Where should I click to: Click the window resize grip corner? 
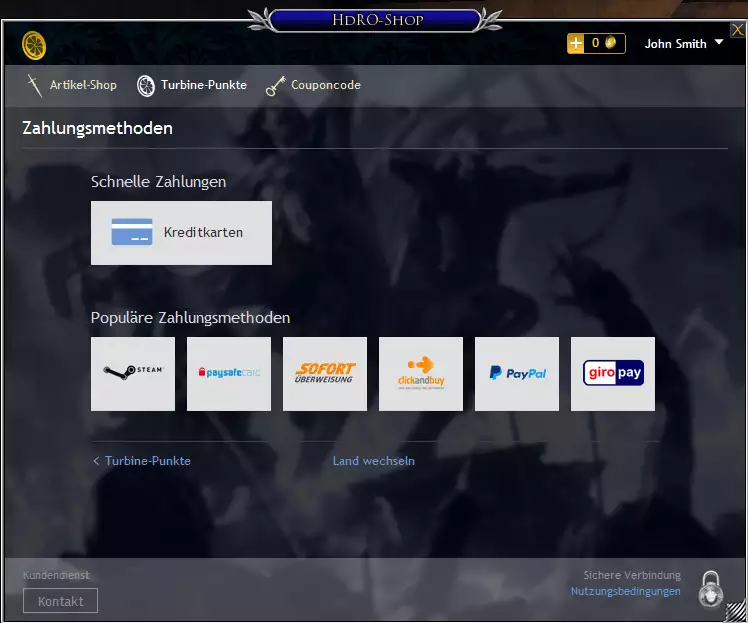(736, 613)
